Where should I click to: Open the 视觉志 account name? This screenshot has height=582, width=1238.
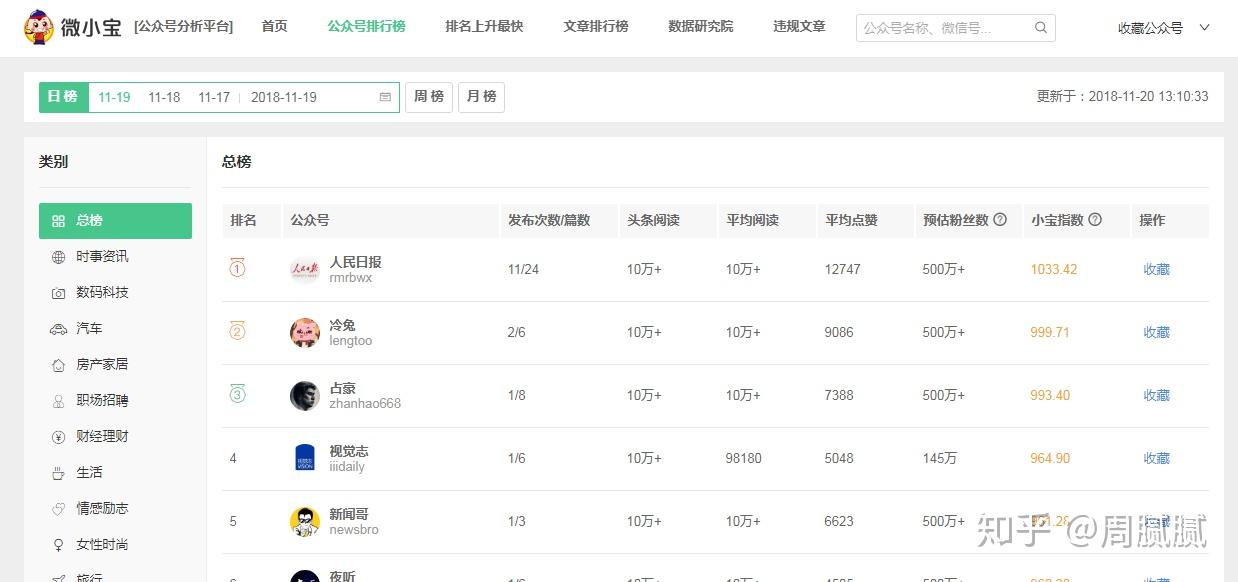[x=349, y=451]
